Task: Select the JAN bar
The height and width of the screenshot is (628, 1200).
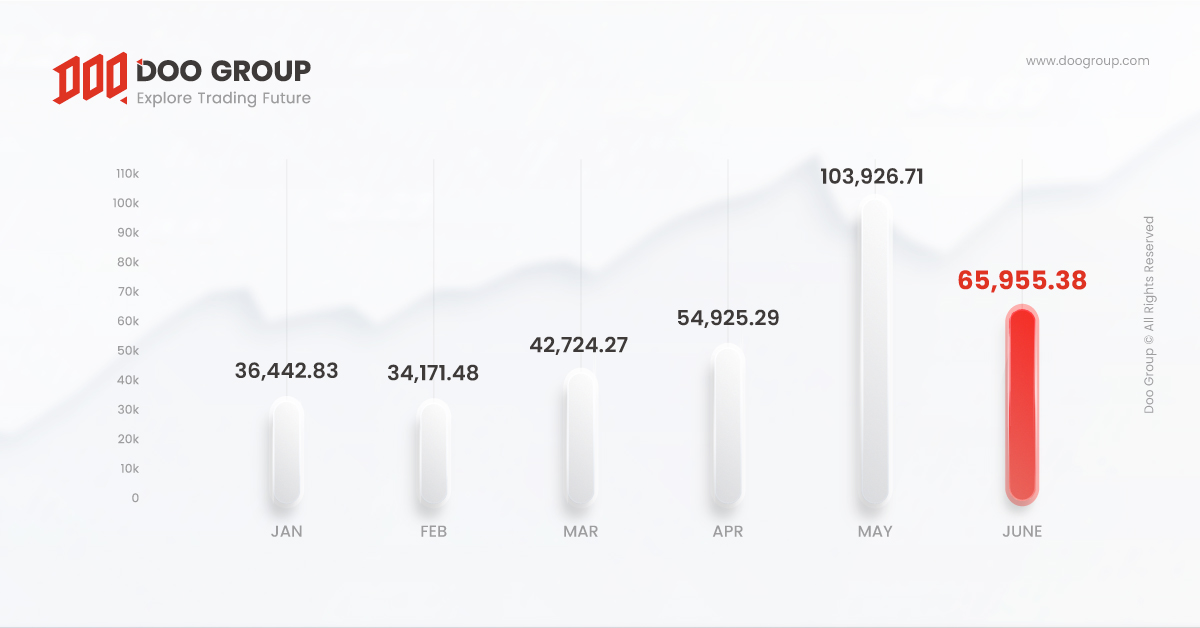Action: [287, 450]
